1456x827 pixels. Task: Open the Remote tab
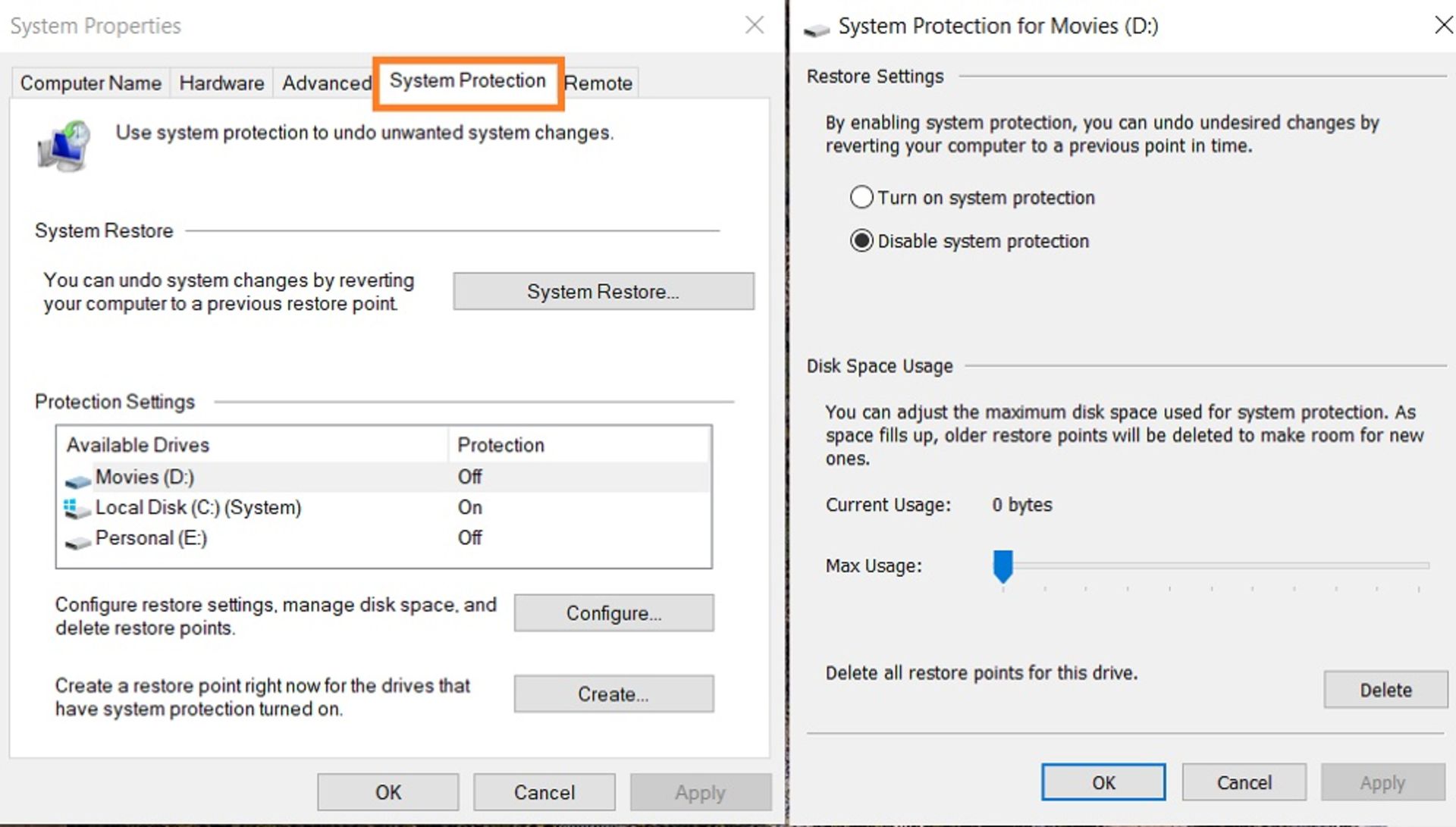[x=598, y=83]
